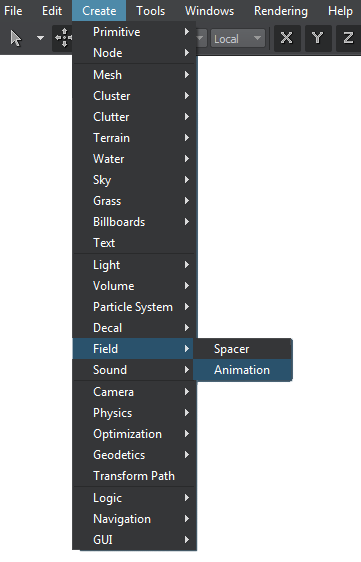This screenshot has width=361, height=562.
Task: Toggle the X axis button
Action: click(x=287, y=38)
